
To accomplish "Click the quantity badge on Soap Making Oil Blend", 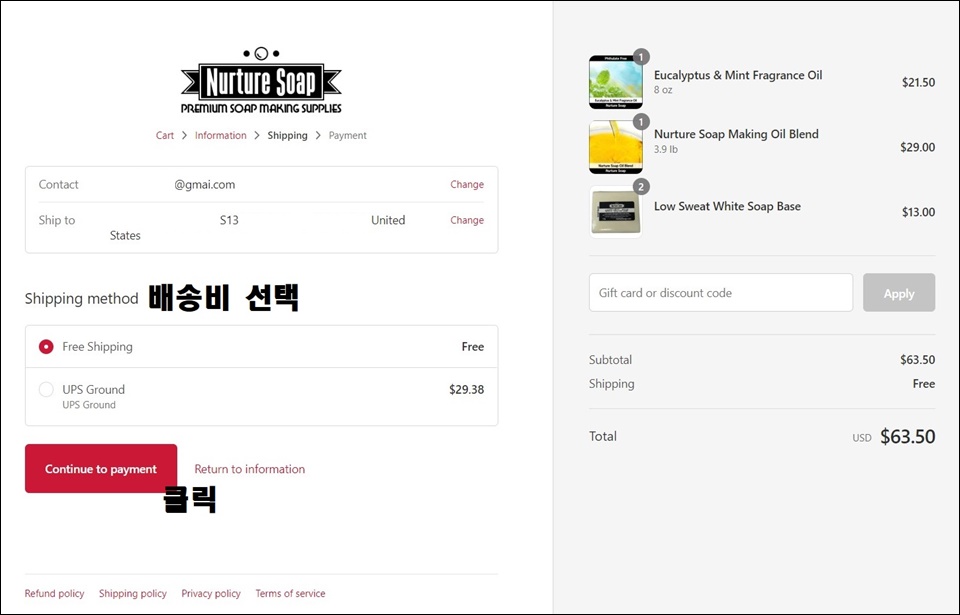I will (641, 122).
